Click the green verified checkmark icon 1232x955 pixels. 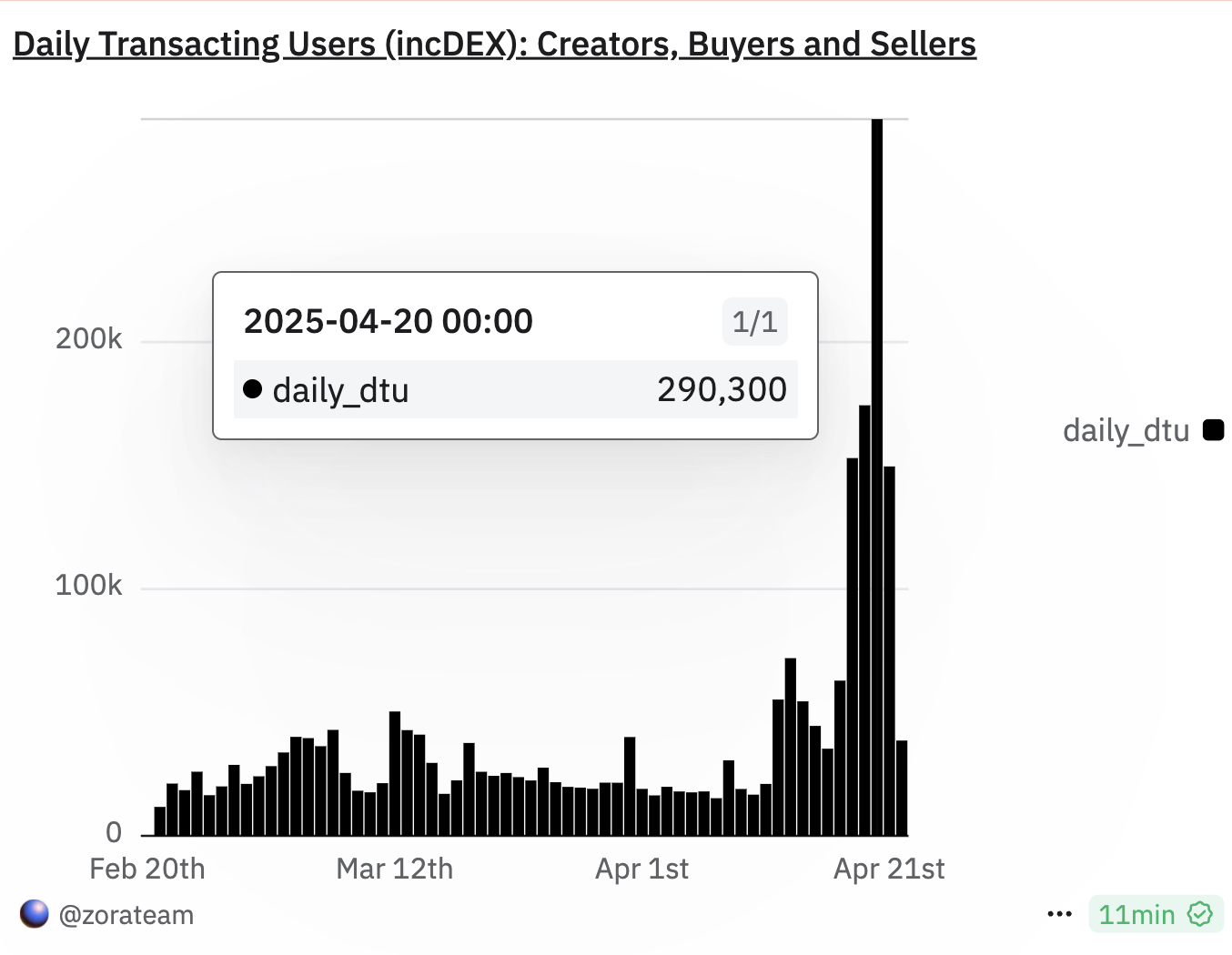pyautogui.click(x=1201, y=914)
